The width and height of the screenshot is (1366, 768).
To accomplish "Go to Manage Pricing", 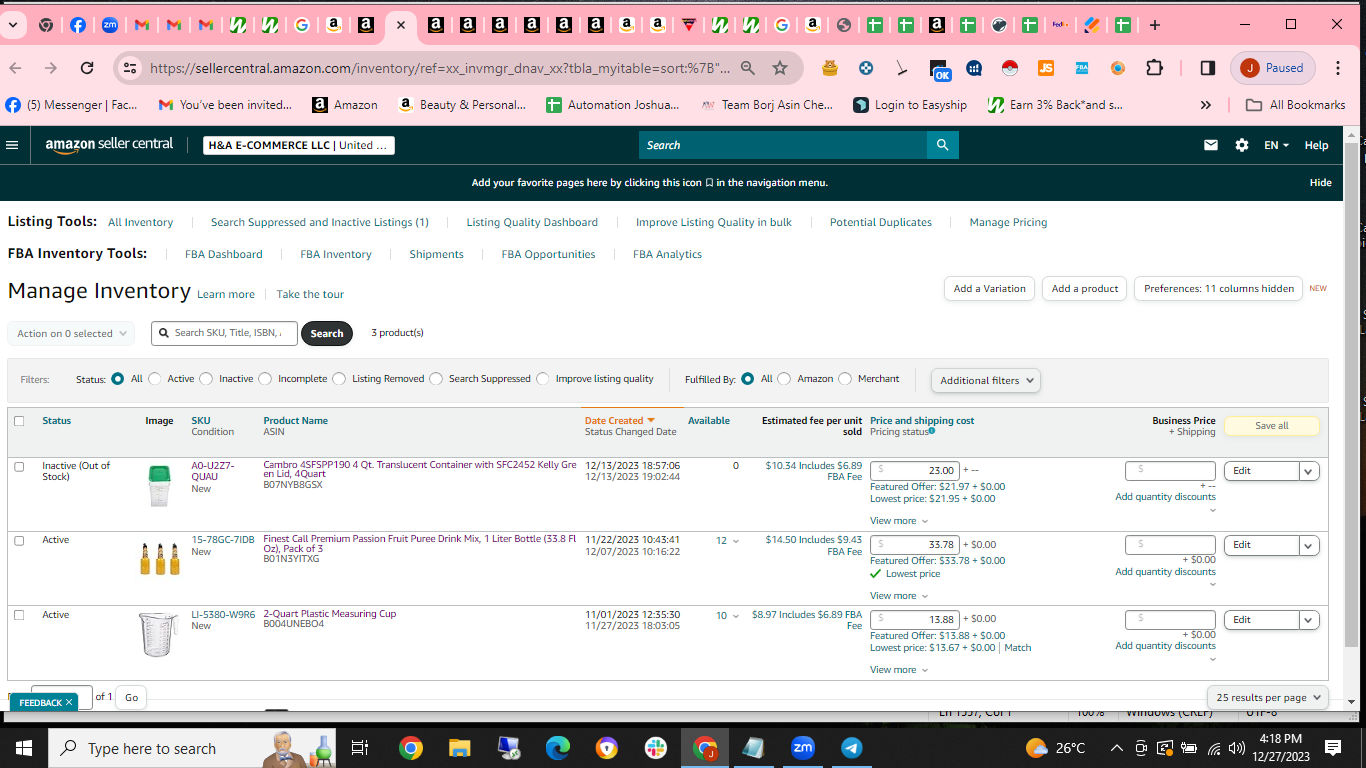I will pos(1008,222).
